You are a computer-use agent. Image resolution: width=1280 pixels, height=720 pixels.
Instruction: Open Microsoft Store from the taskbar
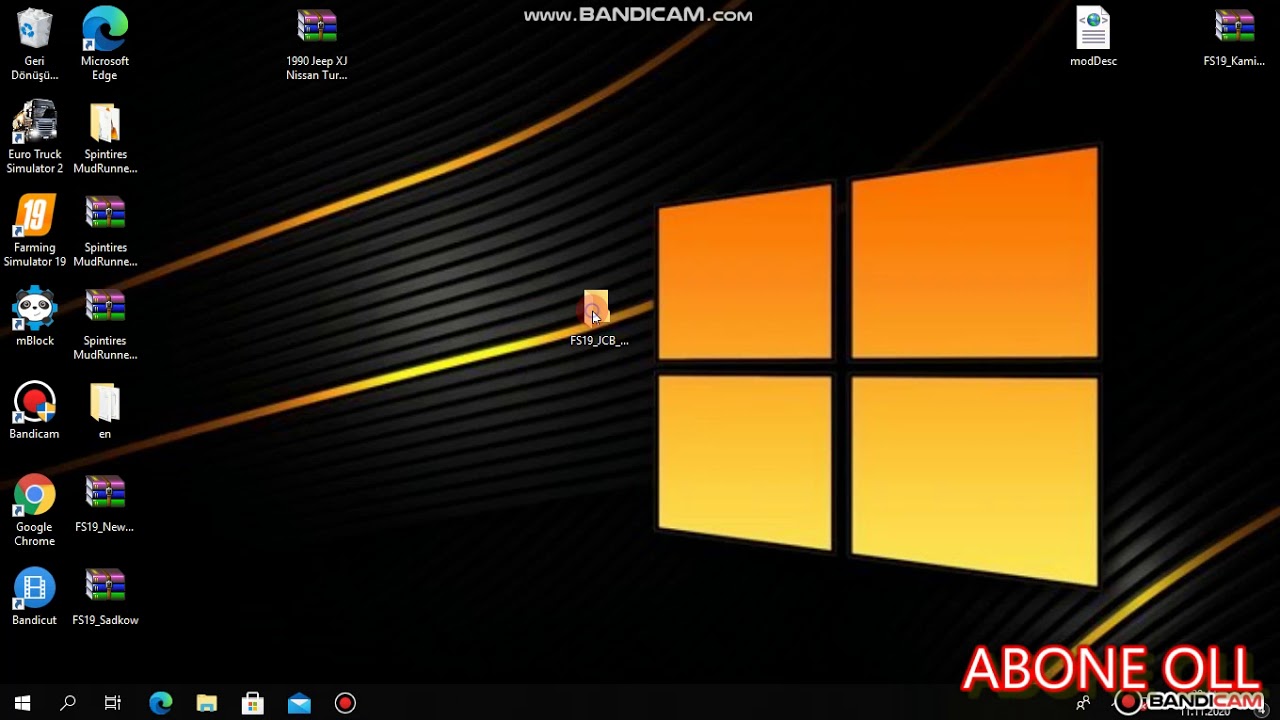253,703
